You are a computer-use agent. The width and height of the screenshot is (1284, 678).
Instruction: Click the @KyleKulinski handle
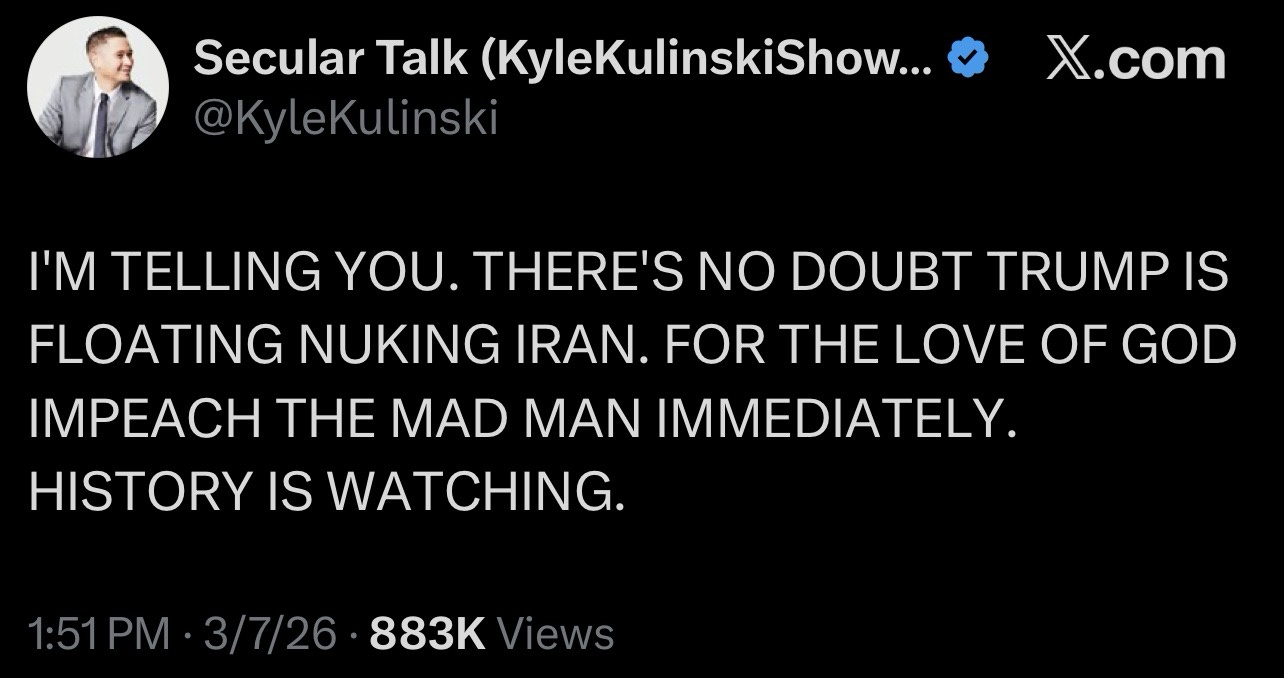(x=344, y=119)
